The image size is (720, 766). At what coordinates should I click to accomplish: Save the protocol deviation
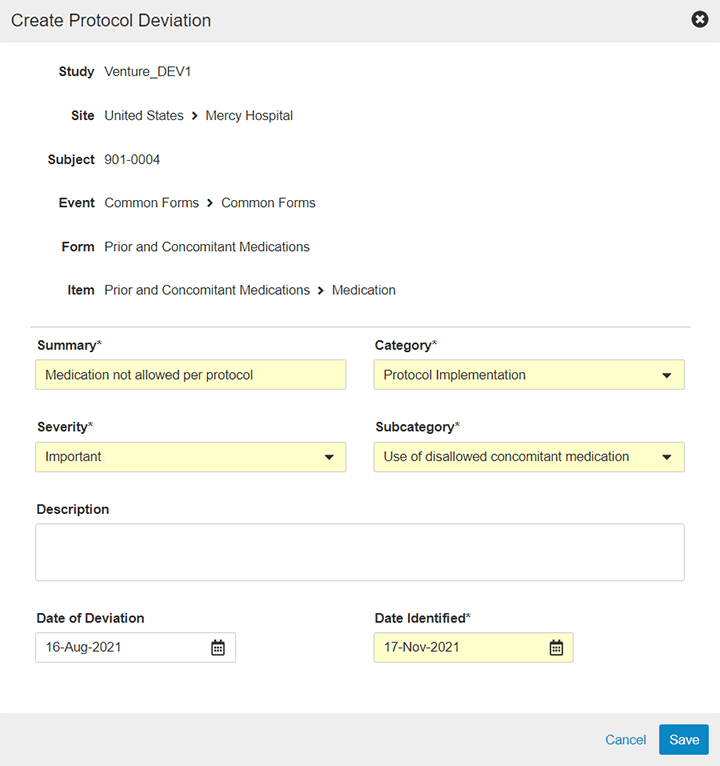click(684, 740)
